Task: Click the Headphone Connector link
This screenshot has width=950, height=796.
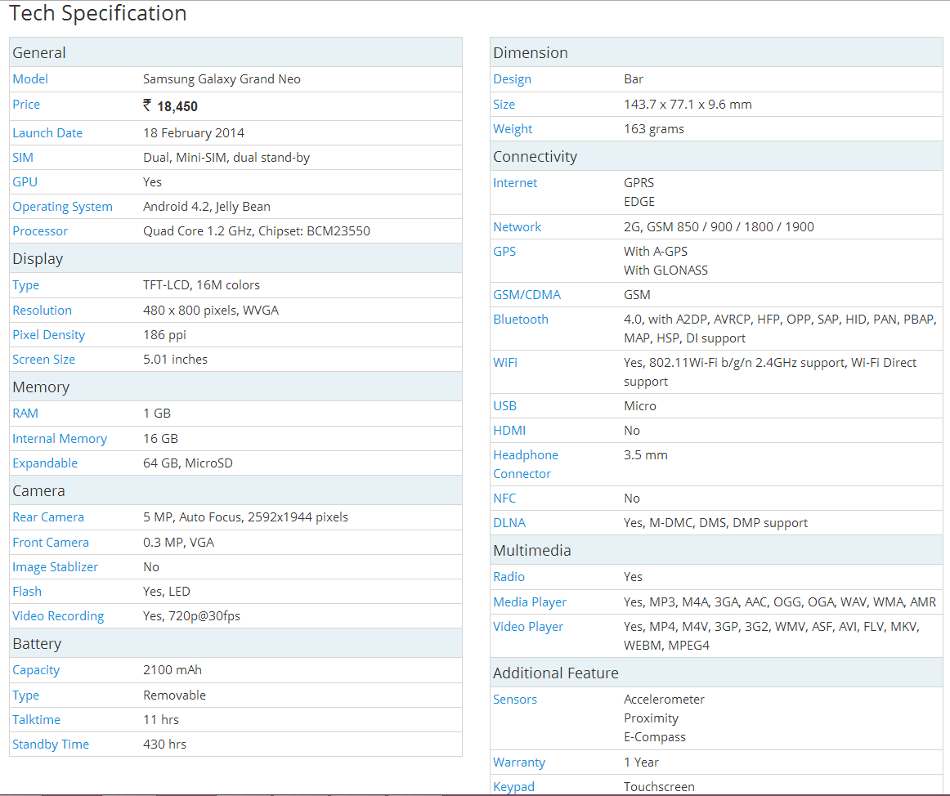Action: click(525, 464)
